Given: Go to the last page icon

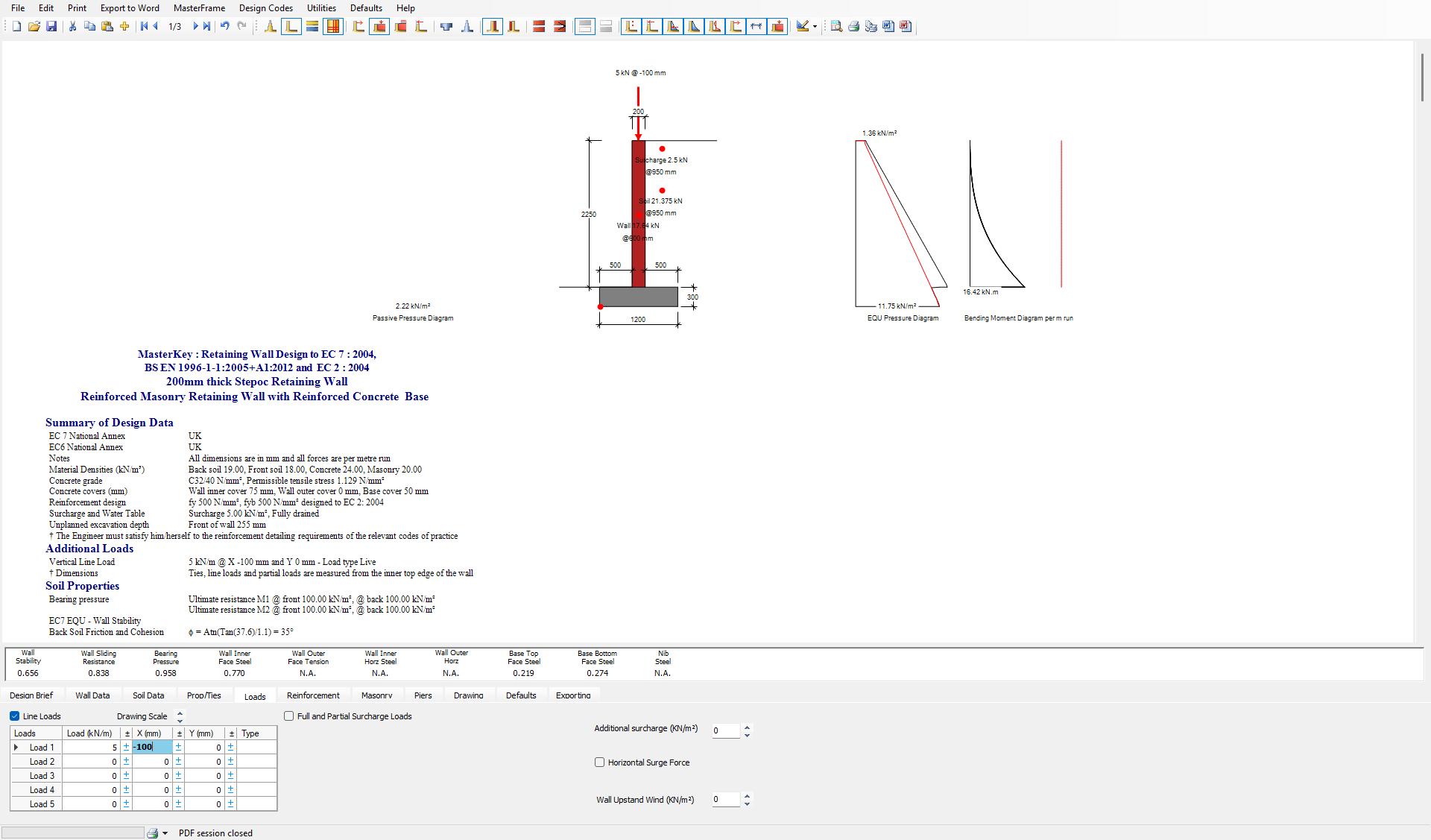Looking at the screenshot, I should pyautogui.click(x=206, y=26).
